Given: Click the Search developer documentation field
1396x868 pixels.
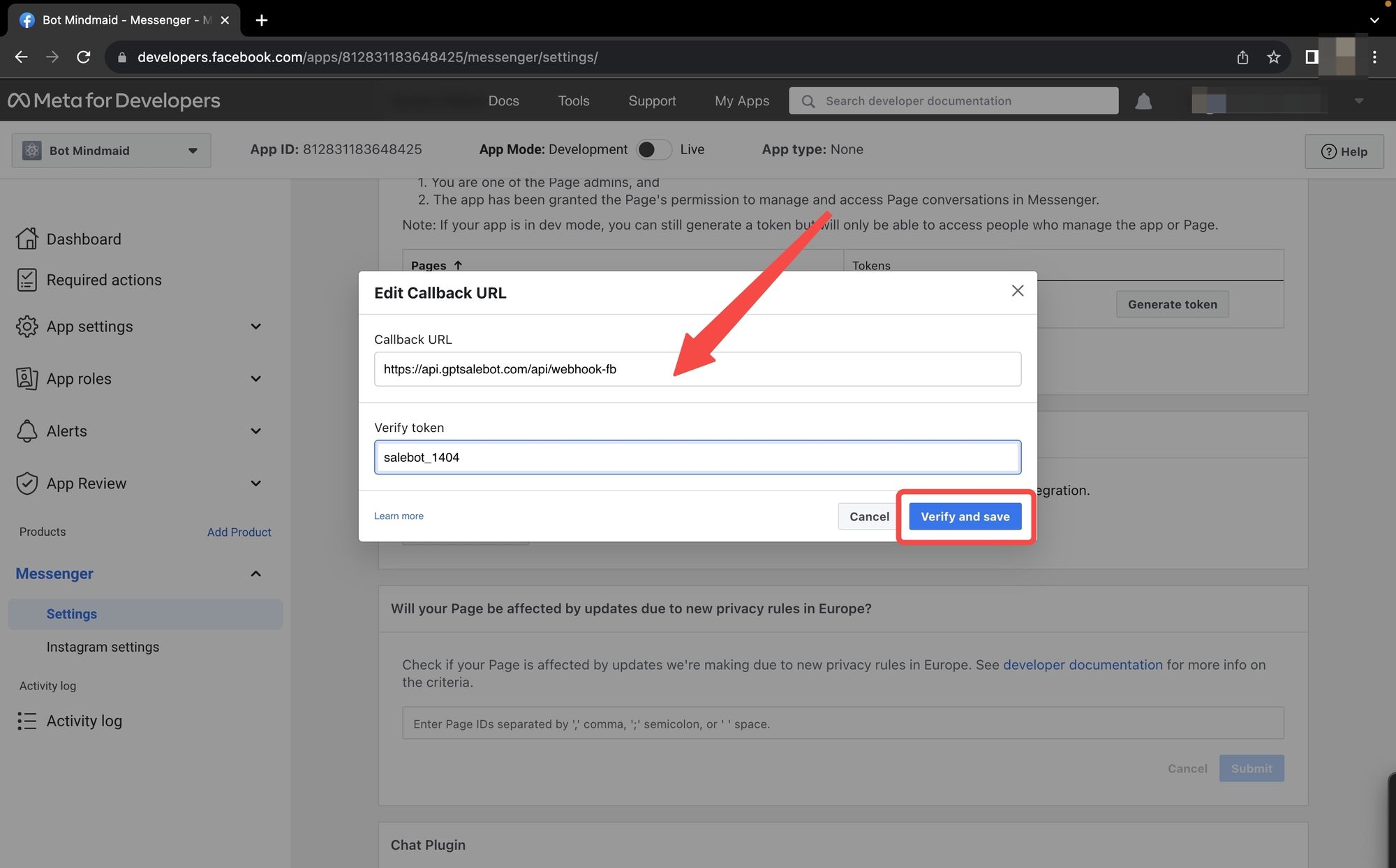Looking at the screenshot, I should [953, 101].
